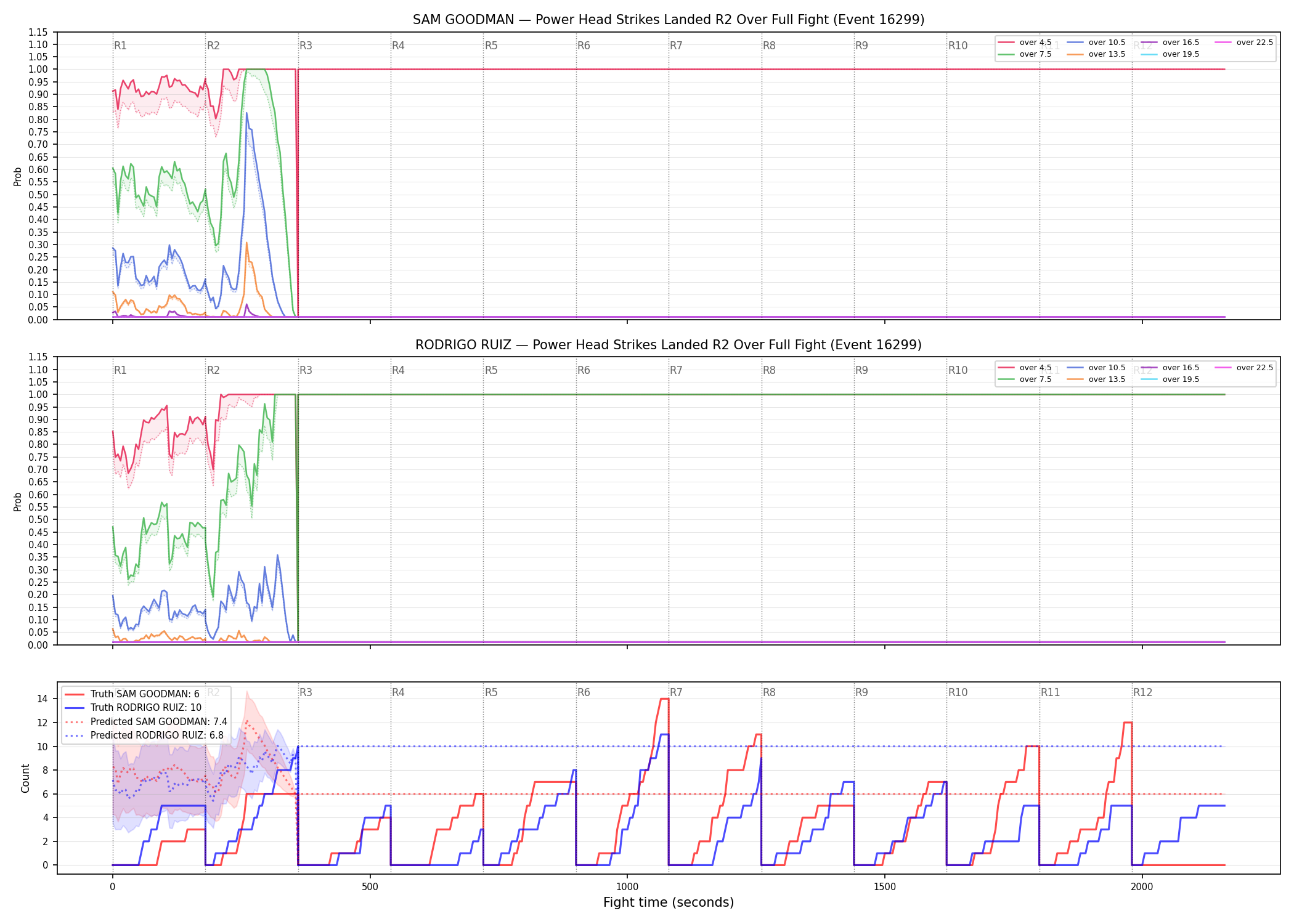Click the RODRIGO RUIZ chart title
The height and width of the screenshot is (924, 1294).
pos(669,345)
